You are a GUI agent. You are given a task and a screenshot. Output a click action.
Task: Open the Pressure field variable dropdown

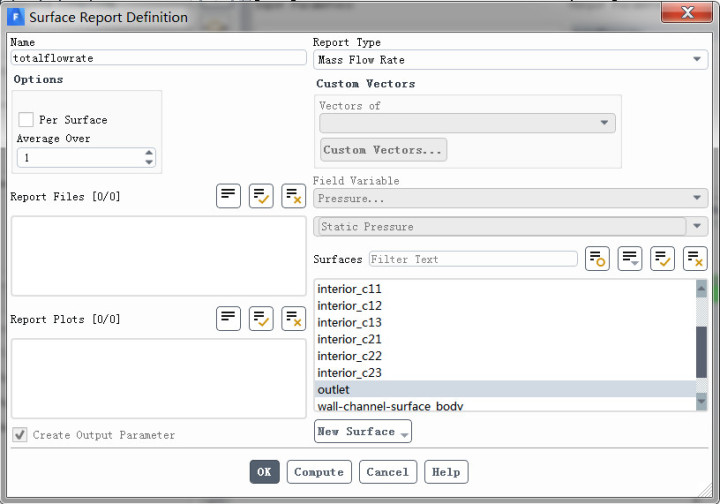510,198
